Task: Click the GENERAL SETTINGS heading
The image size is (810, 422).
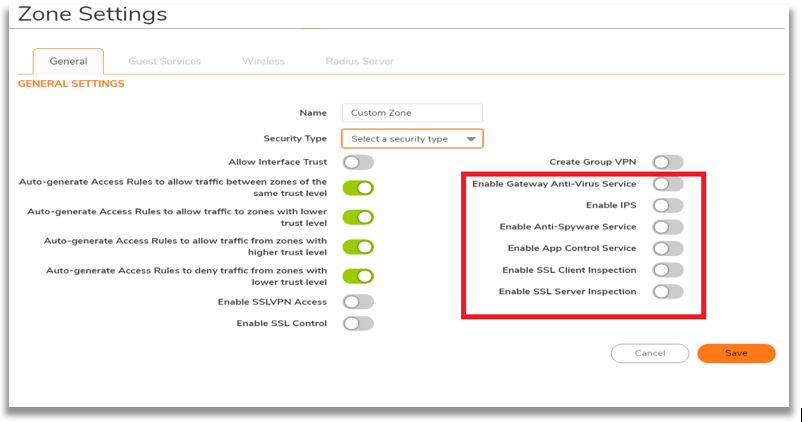Action: click(71, 84)
